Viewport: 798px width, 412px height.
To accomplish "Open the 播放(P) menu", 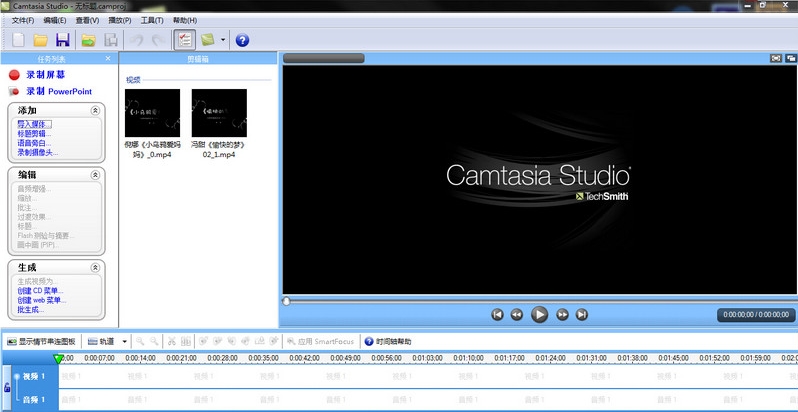I will [120, 20].
